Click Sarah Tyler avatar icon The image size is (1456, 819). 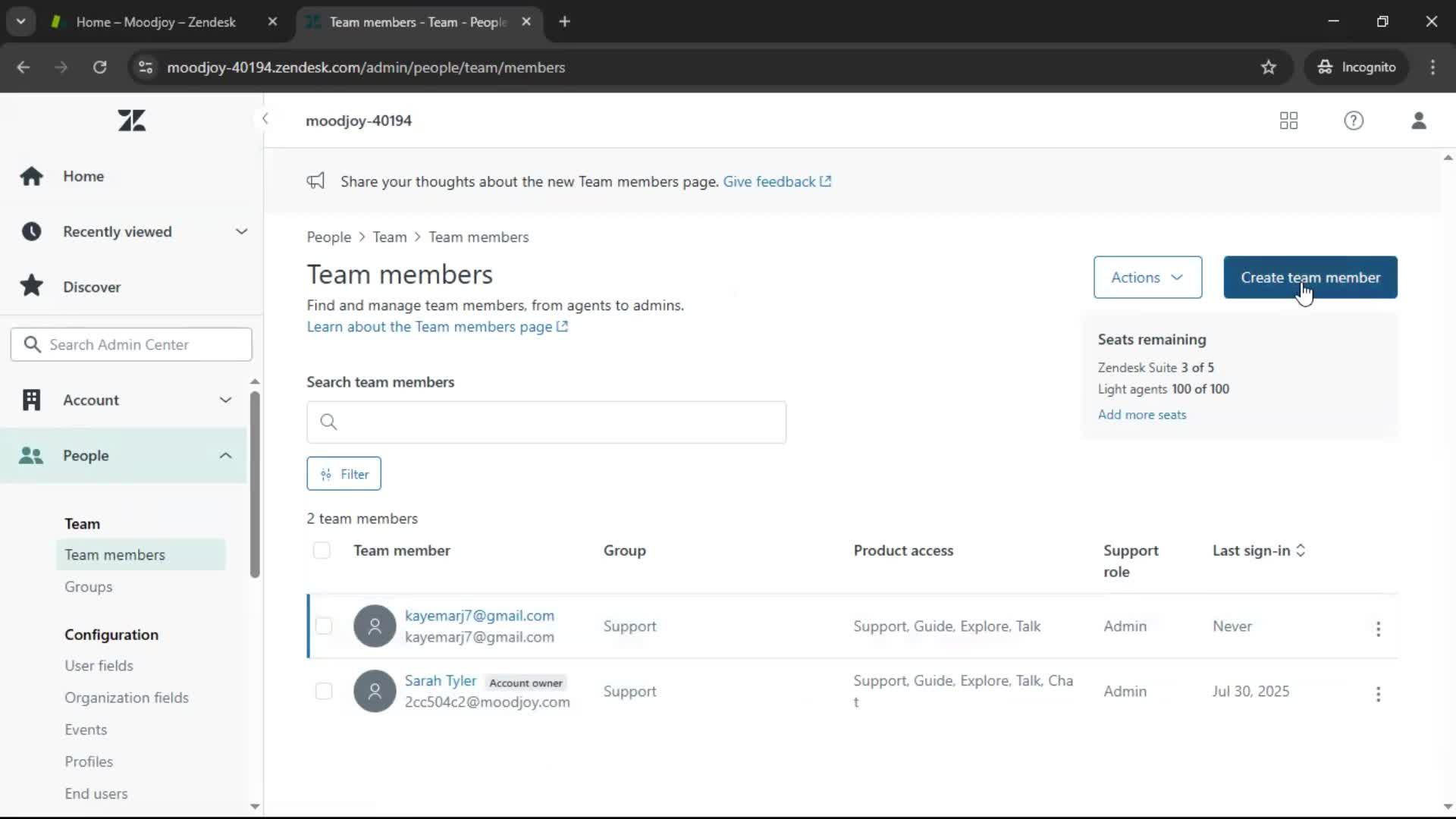[375, 691]
